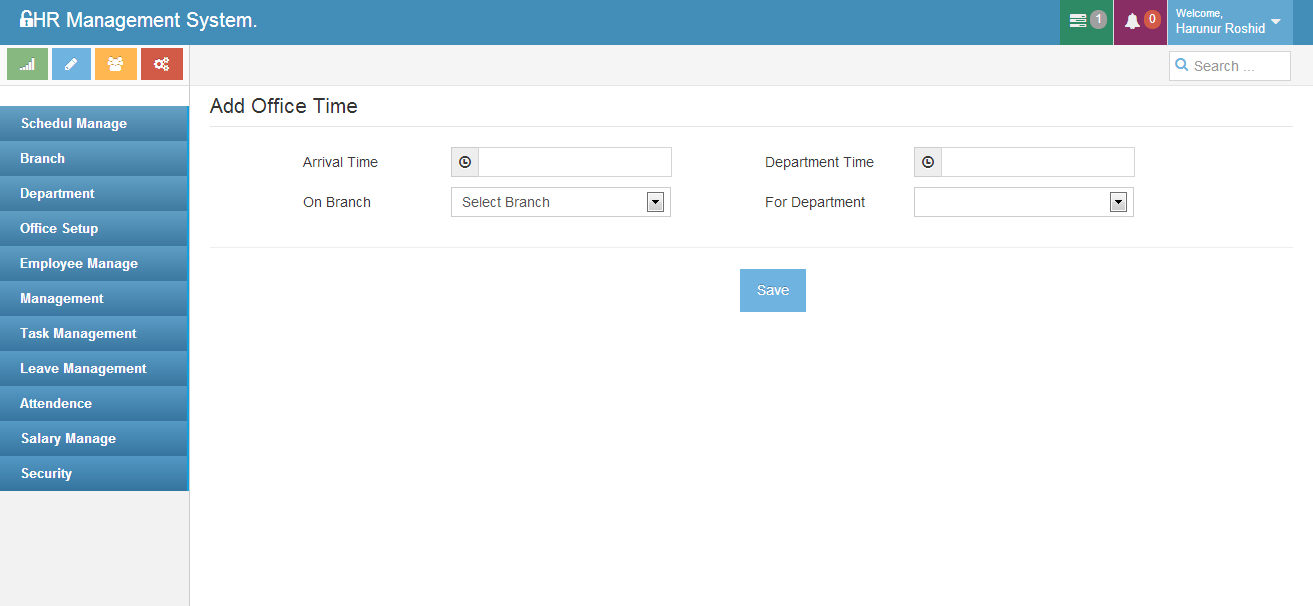Select Employee Manage sidebar item
Image resolution: width=1313 pixels, height=606 pixels.
[x=79, y=264]
